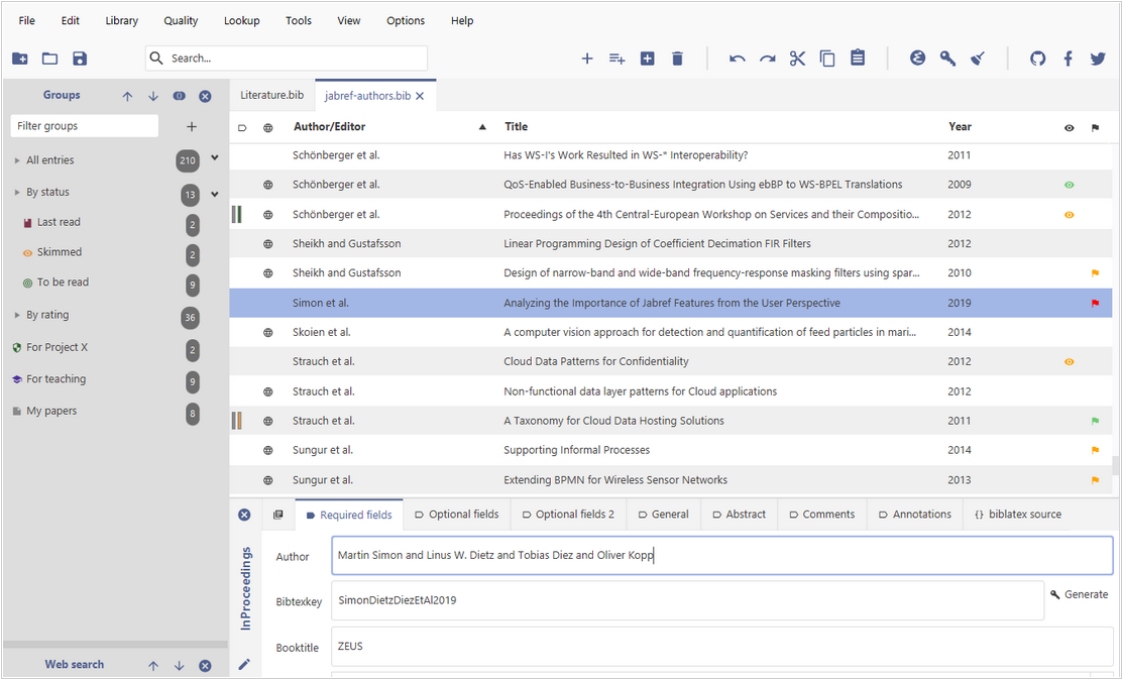Close the jabref-authors.bib tab

[420, 96]
